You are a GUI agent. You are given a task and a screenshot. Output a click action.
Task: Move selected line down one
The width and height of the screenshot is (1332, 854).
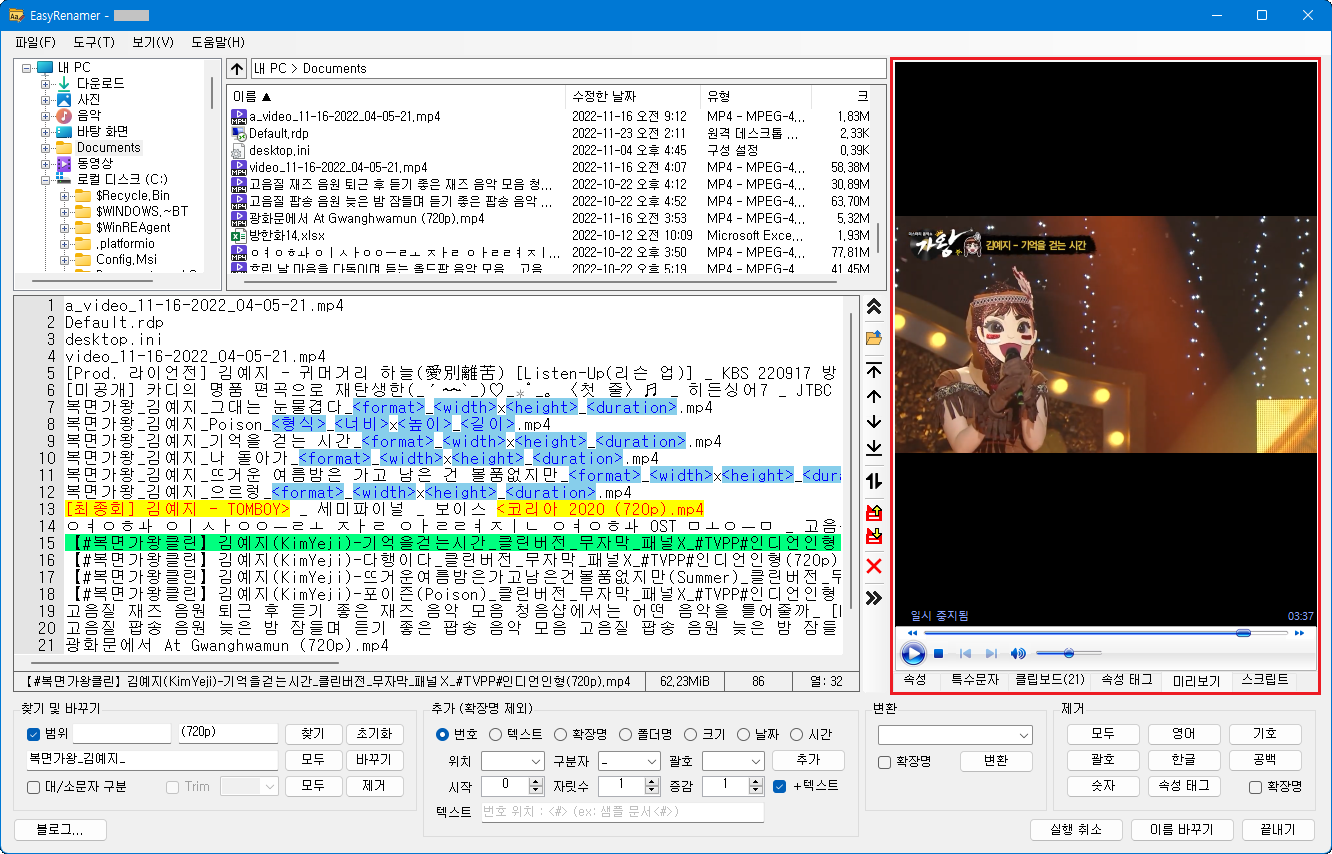click(873, 422)
